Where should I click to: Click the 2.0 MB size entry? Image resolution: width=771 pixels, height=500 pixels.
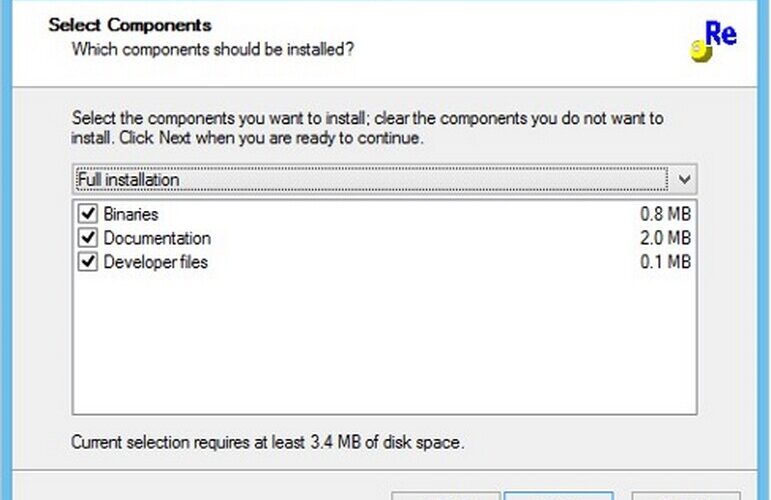click(665, 238)
